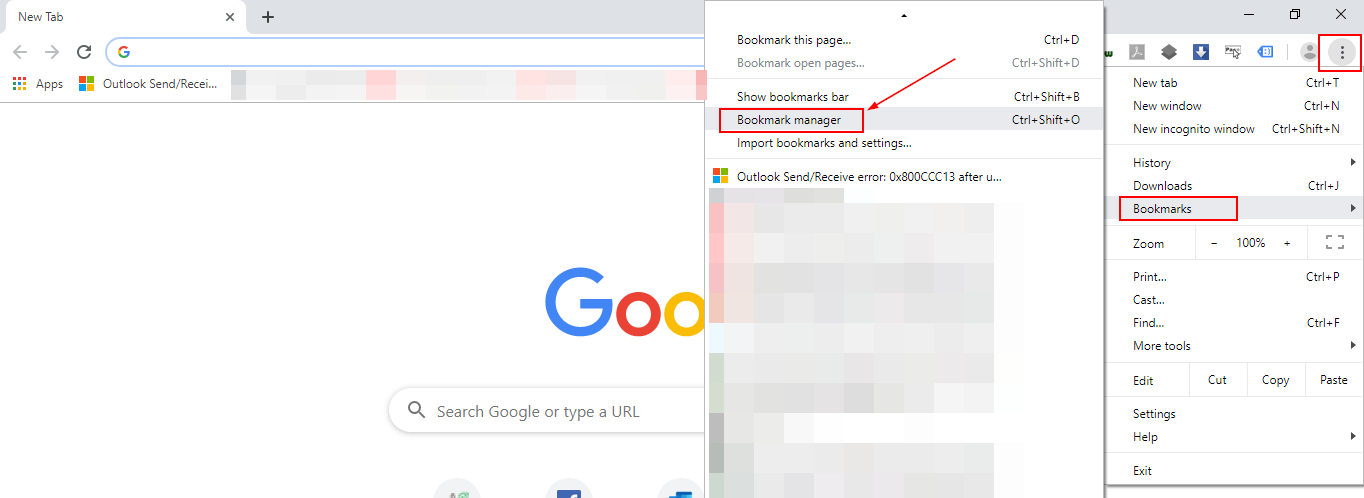Increase zoom with the plus button
This screenshot has width=1364, height=498.
1287,243
